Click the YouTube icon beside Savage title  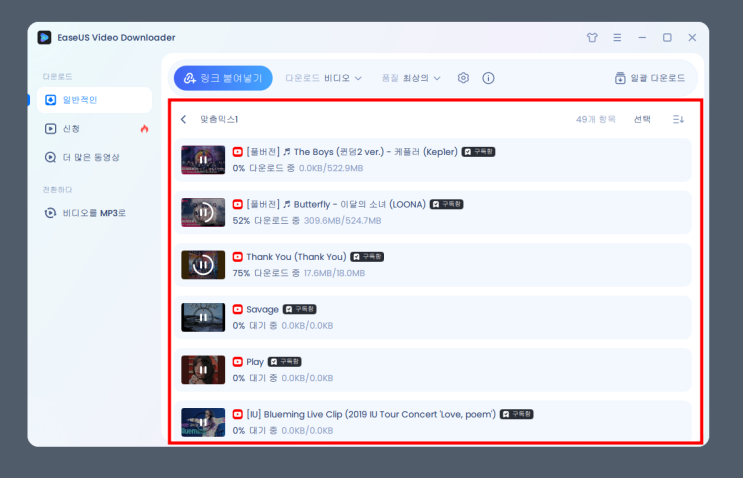238,309
